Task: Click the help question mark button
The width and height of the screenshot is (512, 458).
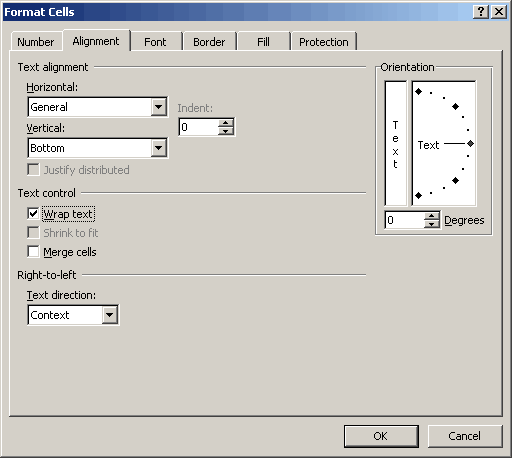Action: tap(481, 12)
